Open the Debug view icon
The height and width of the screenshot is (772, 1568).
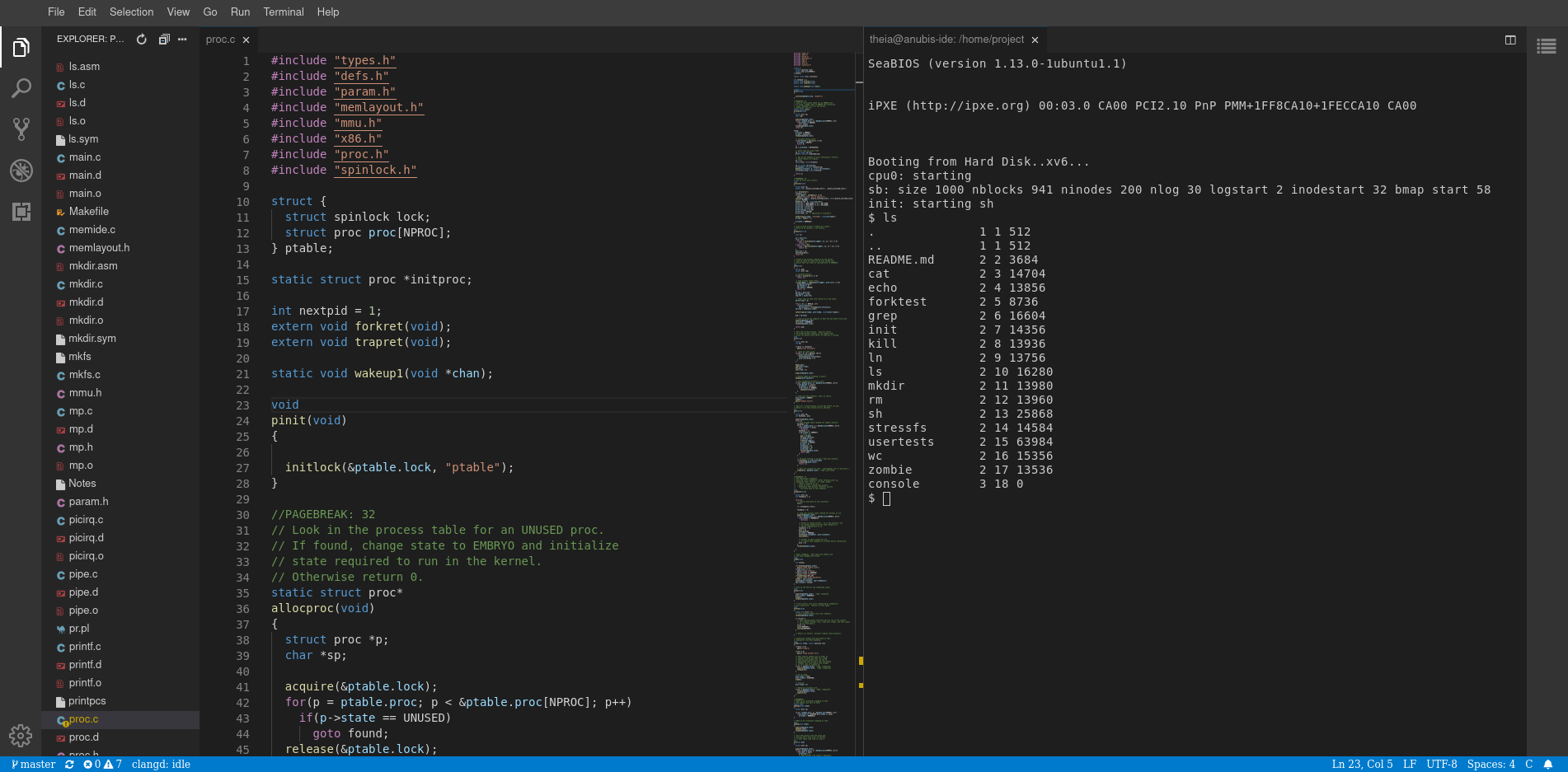coord(21,171)
